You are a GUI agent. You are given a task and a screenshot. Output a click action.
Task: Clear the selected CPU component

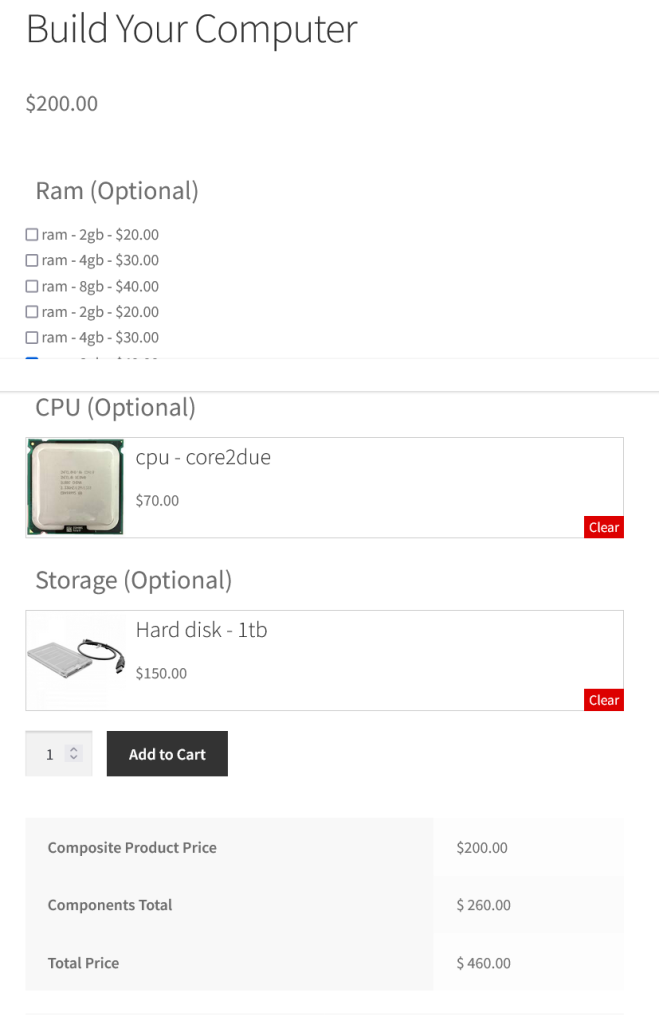pyautogui.click(x=603, y=528)
